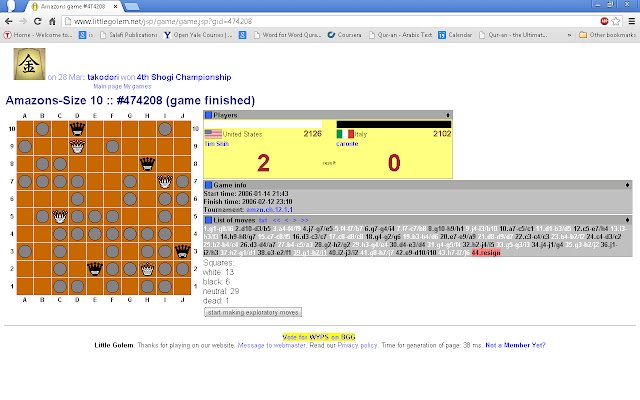Click the page title Amazons-Size 10 heading

[x=130, y=100]
